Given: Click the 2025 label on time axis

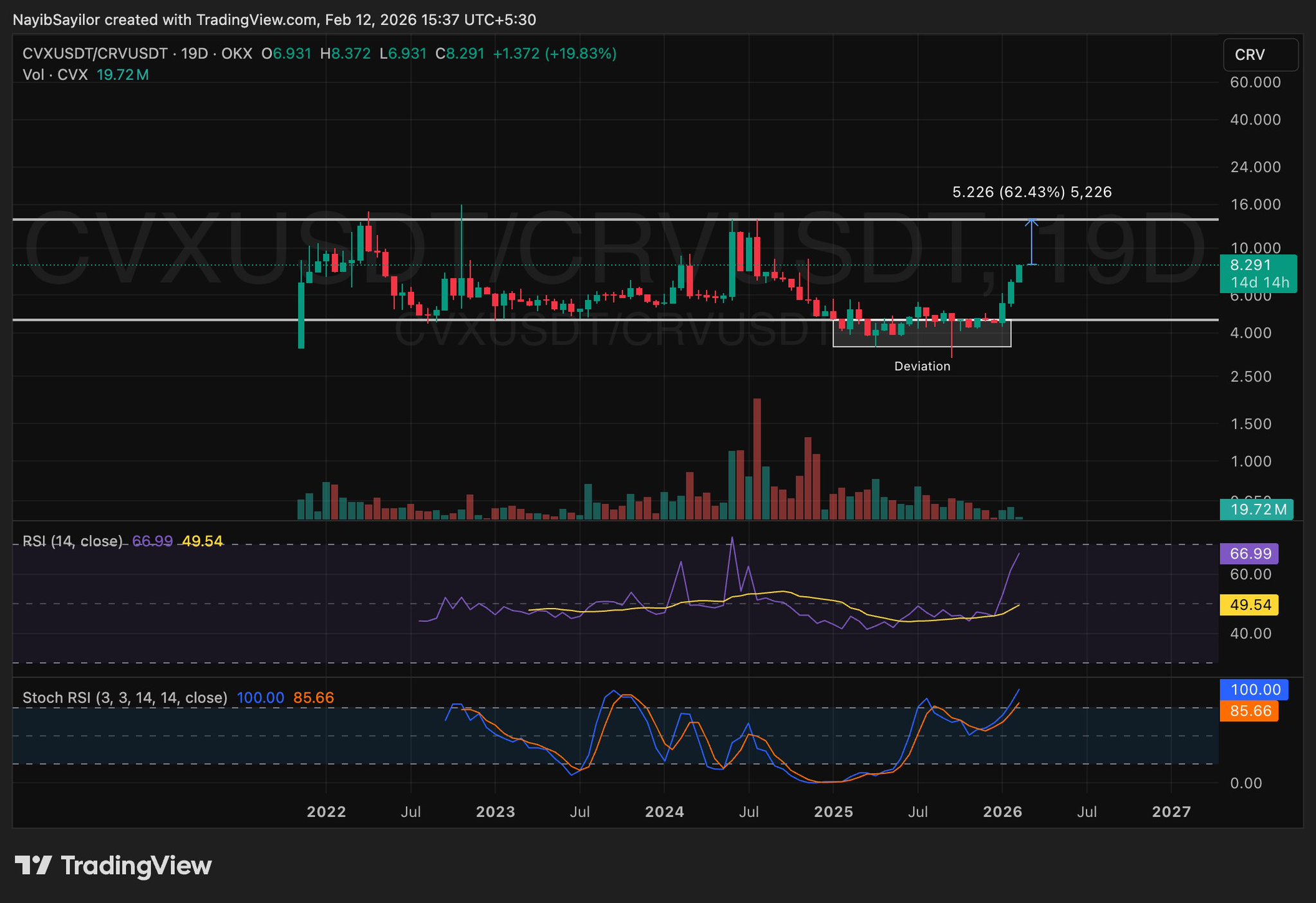Looking at the screenshot, I should tap(833, 812).
